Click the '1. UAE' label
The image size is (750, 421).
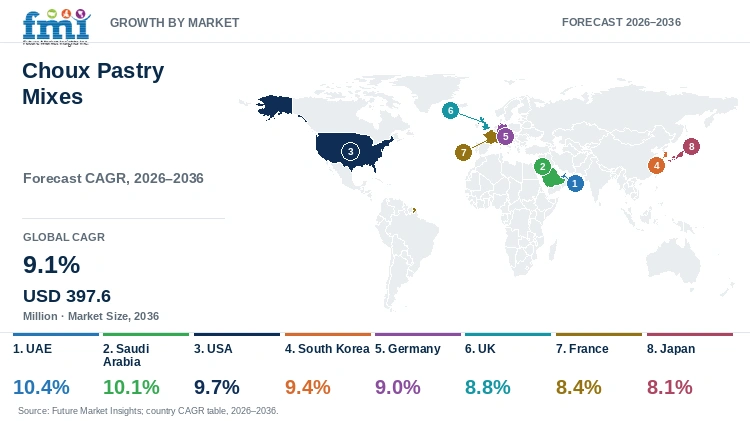click(x=33, y=349)
